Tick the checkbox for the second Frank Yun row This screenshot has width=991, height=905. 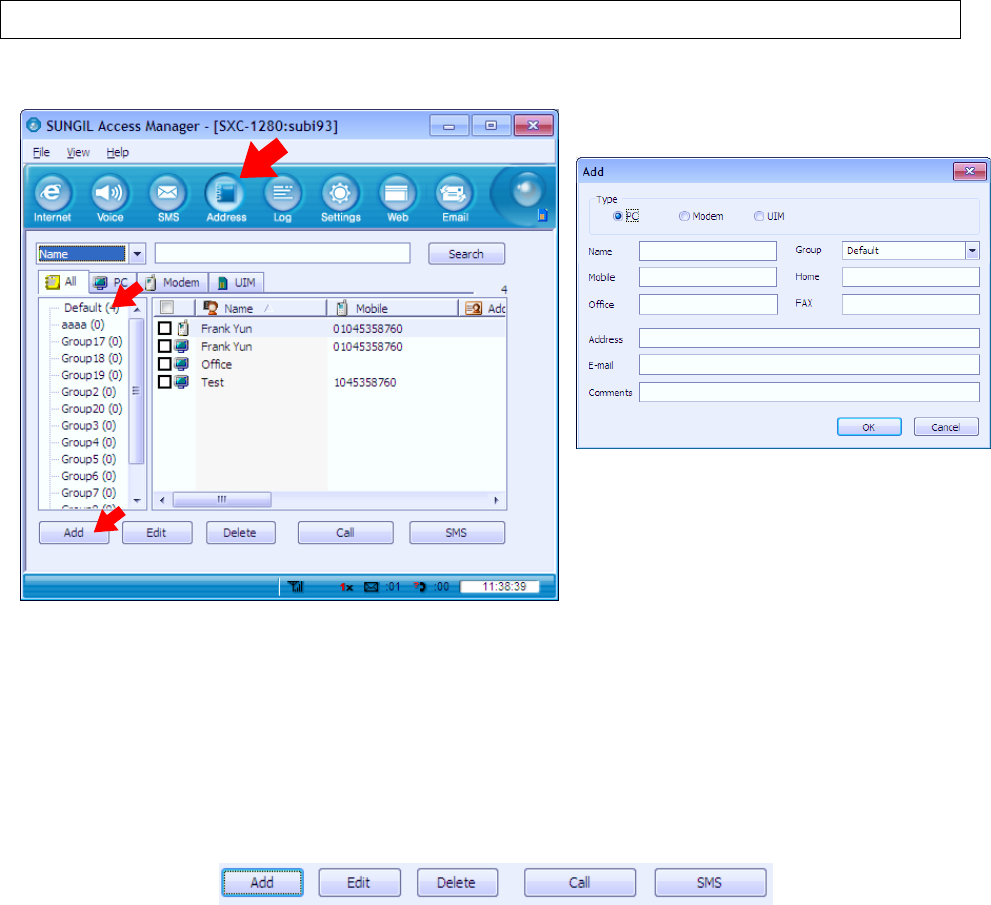[164, 346]
